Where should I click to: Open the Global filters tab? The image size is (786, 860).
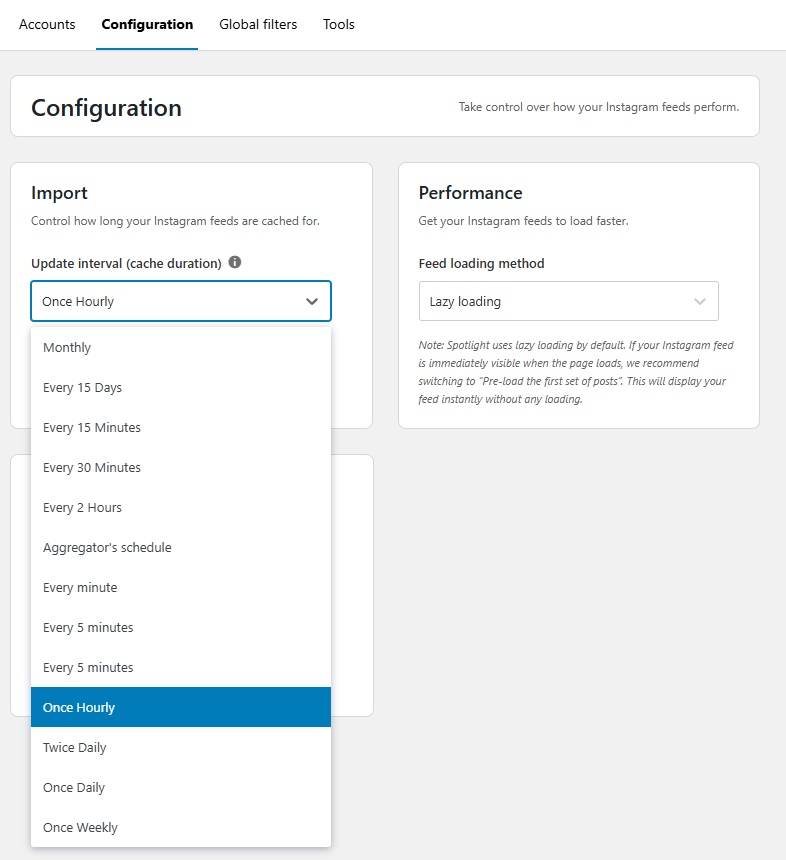pos(257,24)
